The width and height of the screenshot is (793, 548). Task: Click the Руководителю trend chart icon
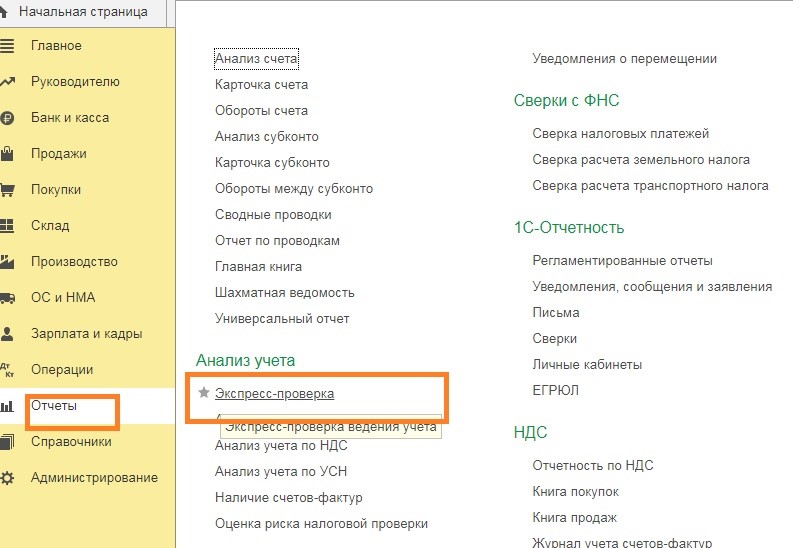click(7, 82)
